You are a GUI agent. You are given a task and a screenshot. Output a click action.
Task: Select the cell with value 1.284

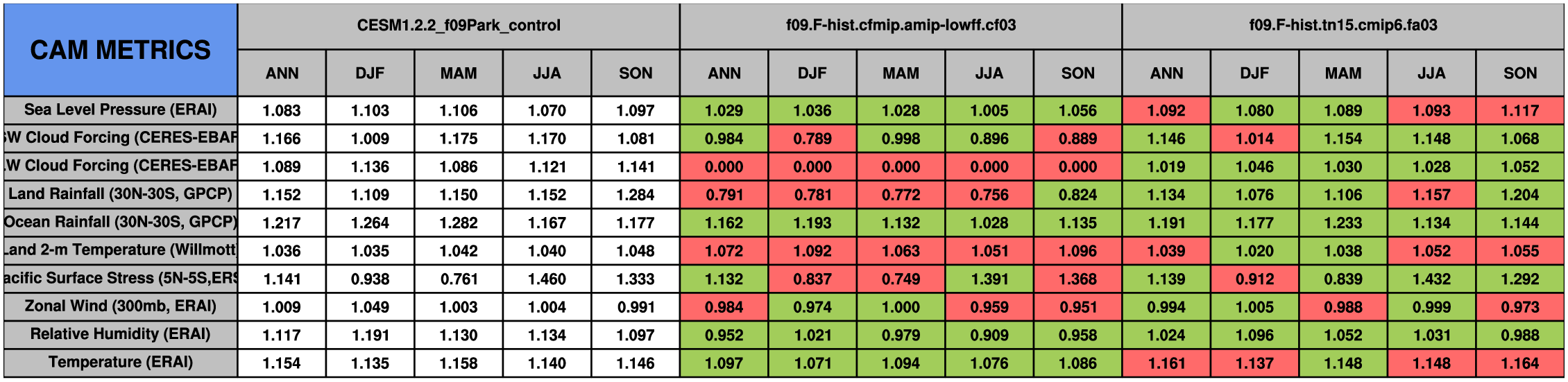[x=636, y=194]
